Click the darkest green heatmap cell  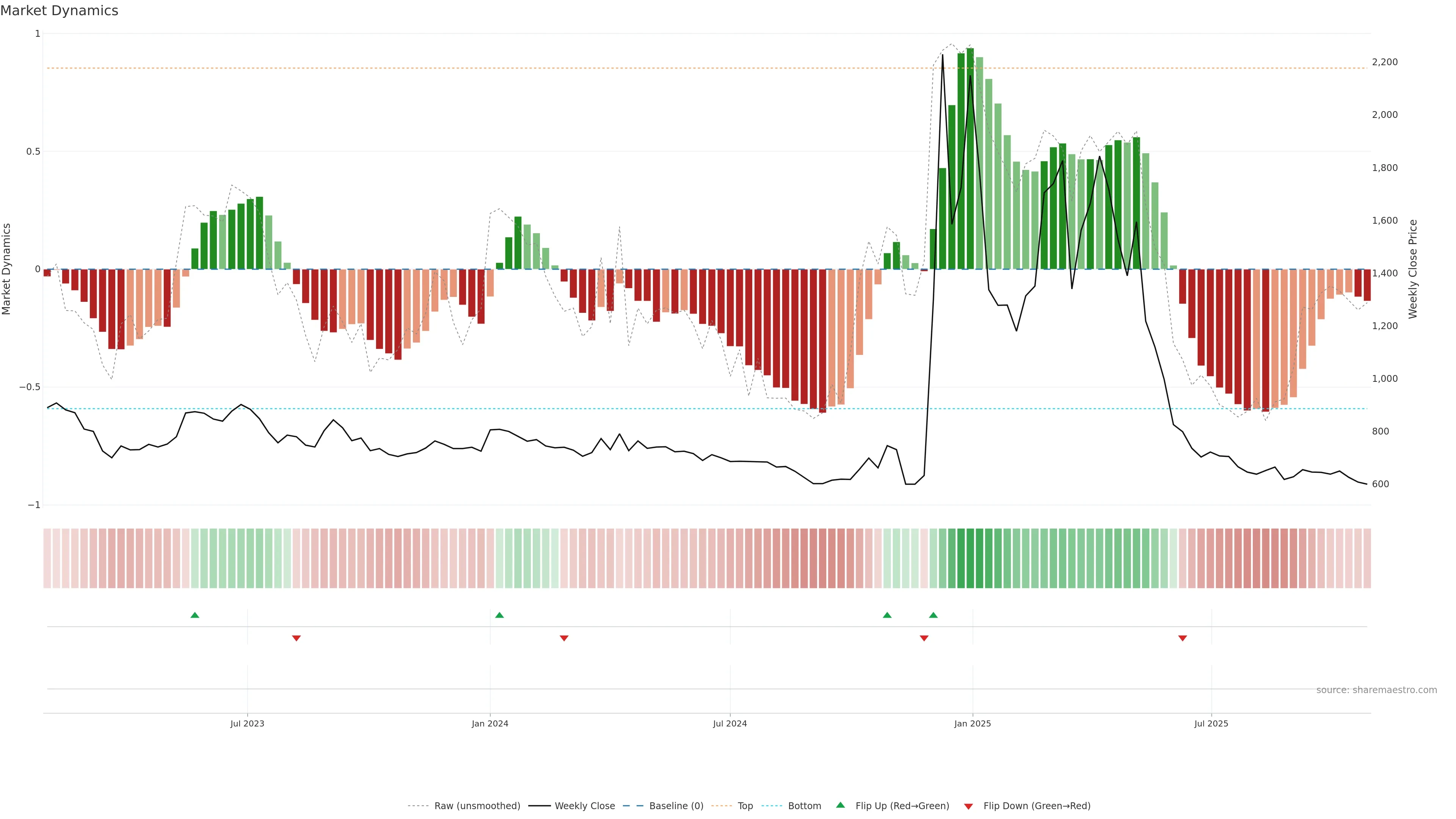point(970,559)
